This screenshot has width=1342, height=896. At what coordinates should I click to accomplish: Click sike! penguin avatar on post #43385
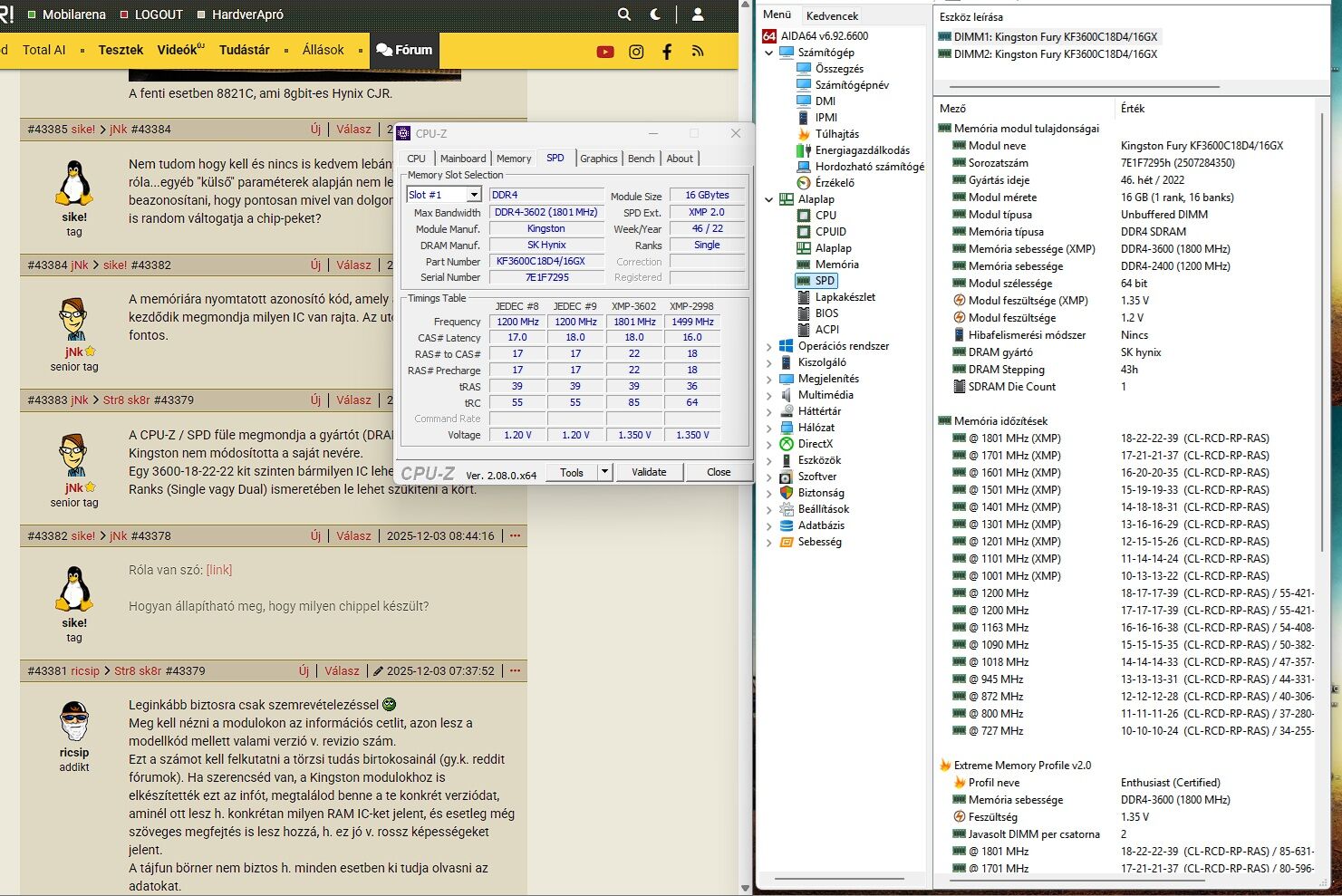[74, 184]
